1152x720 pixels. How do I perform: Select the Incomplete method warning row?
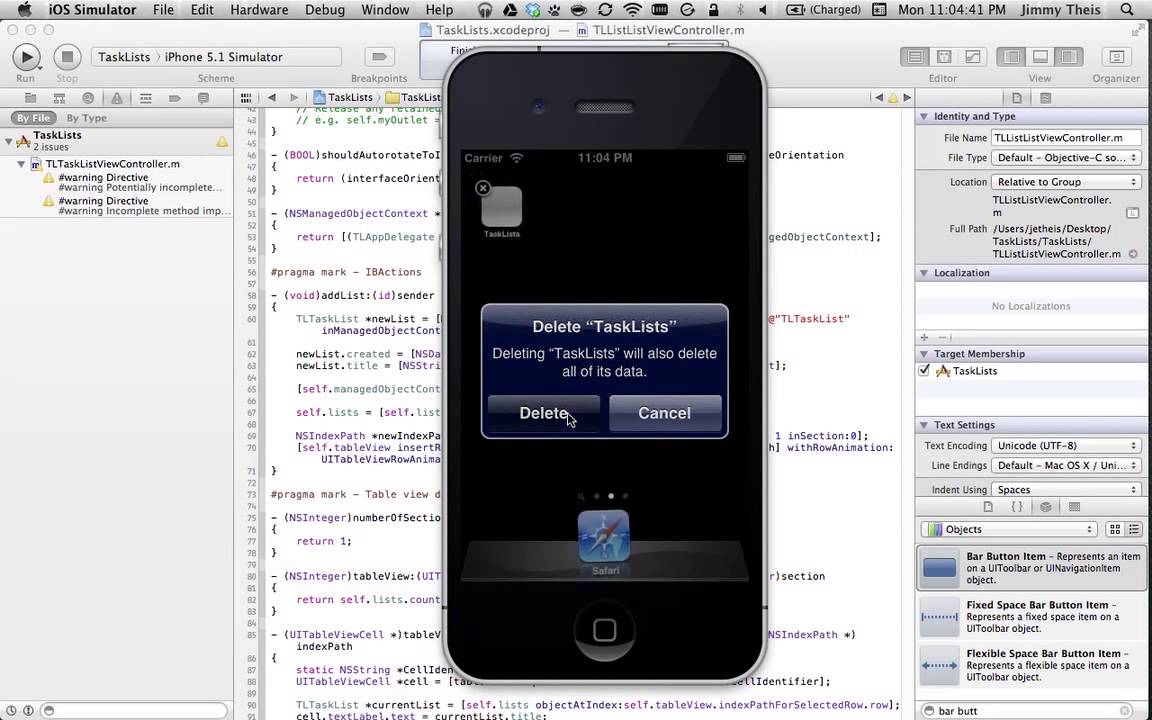pos(132,206)
